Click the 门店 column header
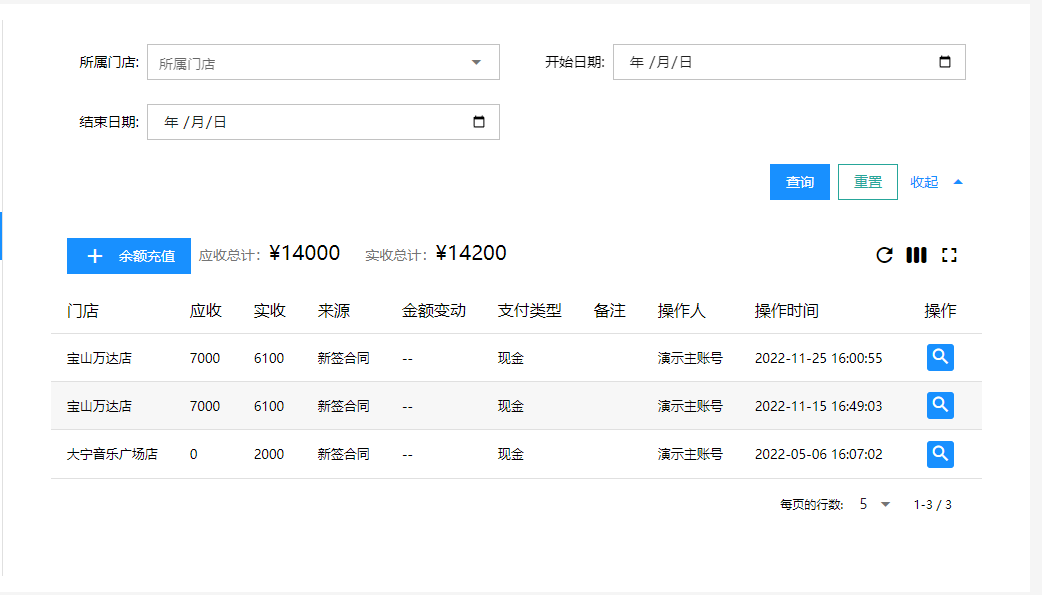Image resolution: width=1042 pixels, height=595 pixels. tap(83, 311)
